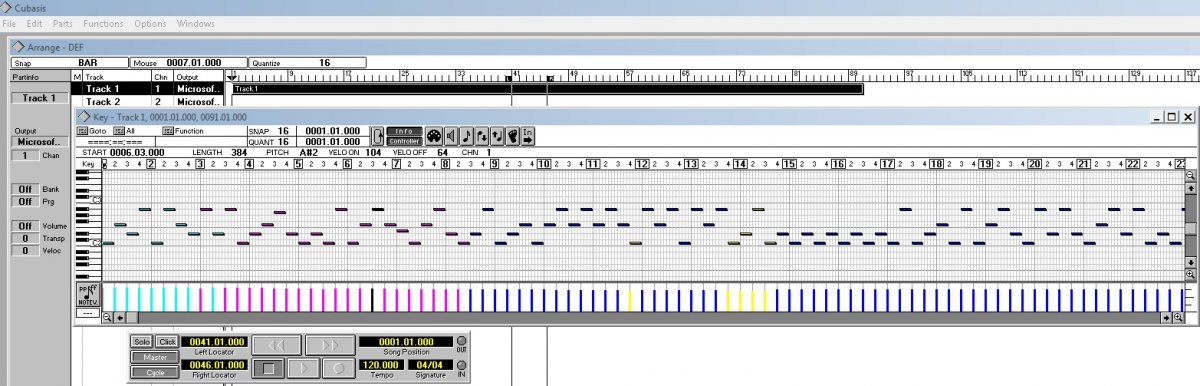This screenshot has height=386, width=1200.
Task: Click the VELO OFF value 64
Action: (x=443, y=152)
